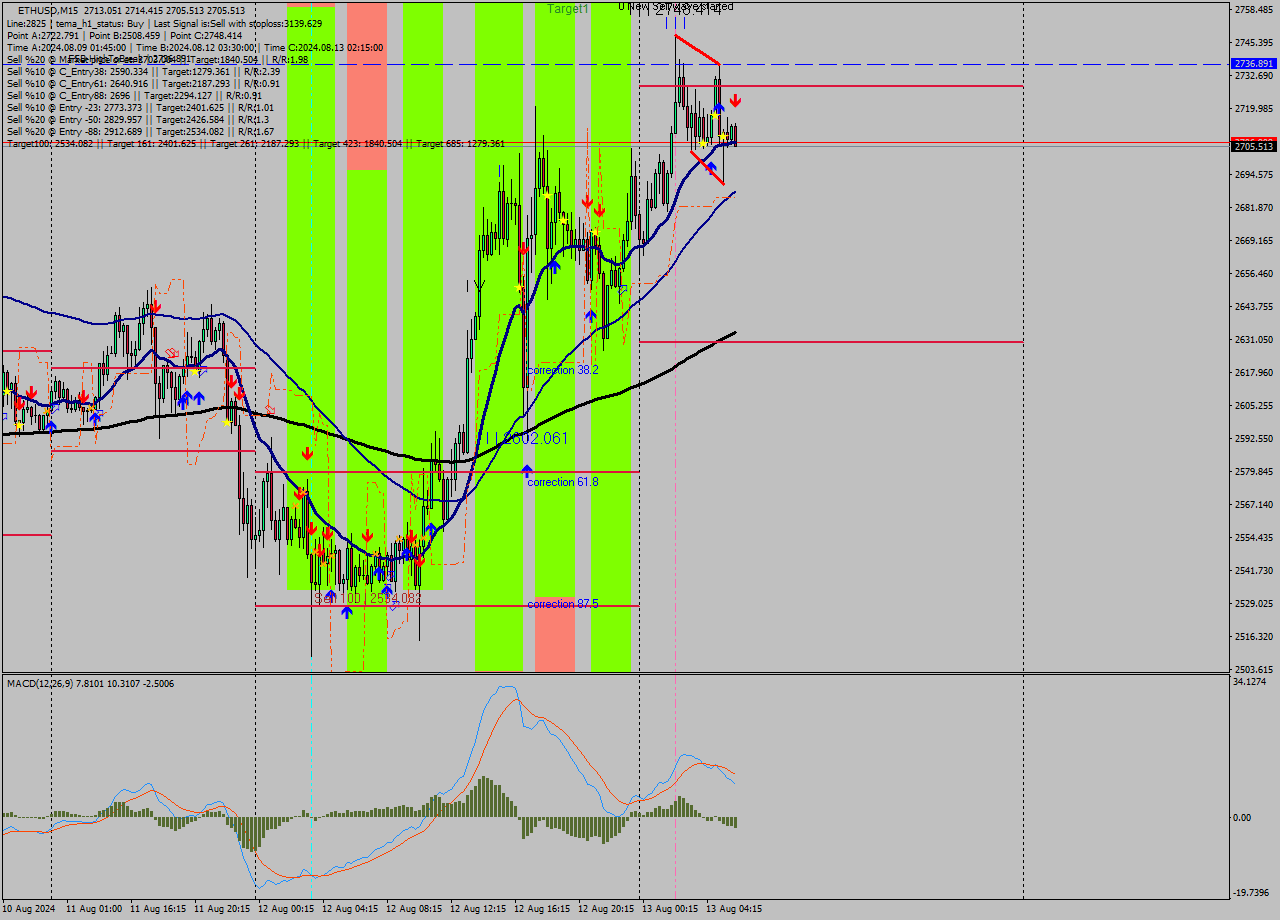
Task: Select the 'Line:2825 | tema_h1_status: Buy' info line
Action: (164, 22)
